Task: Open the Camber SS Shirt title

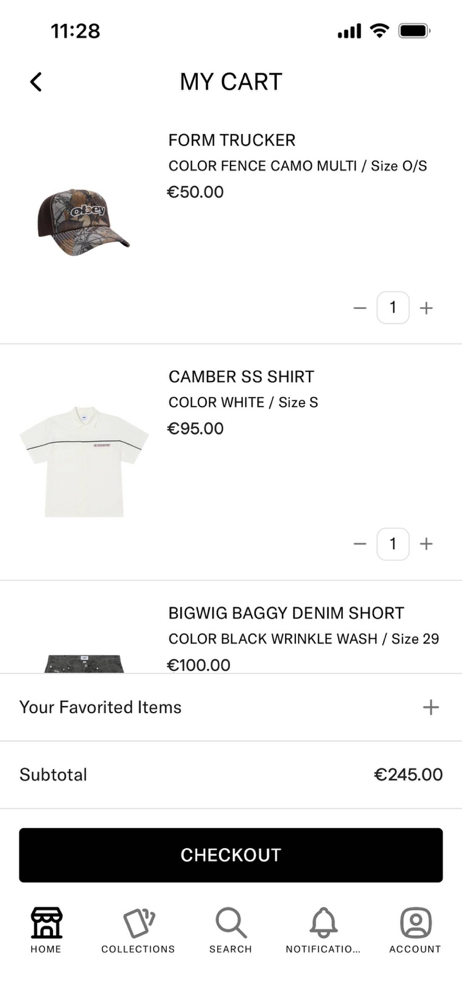Action: click(x=241, y=377)
